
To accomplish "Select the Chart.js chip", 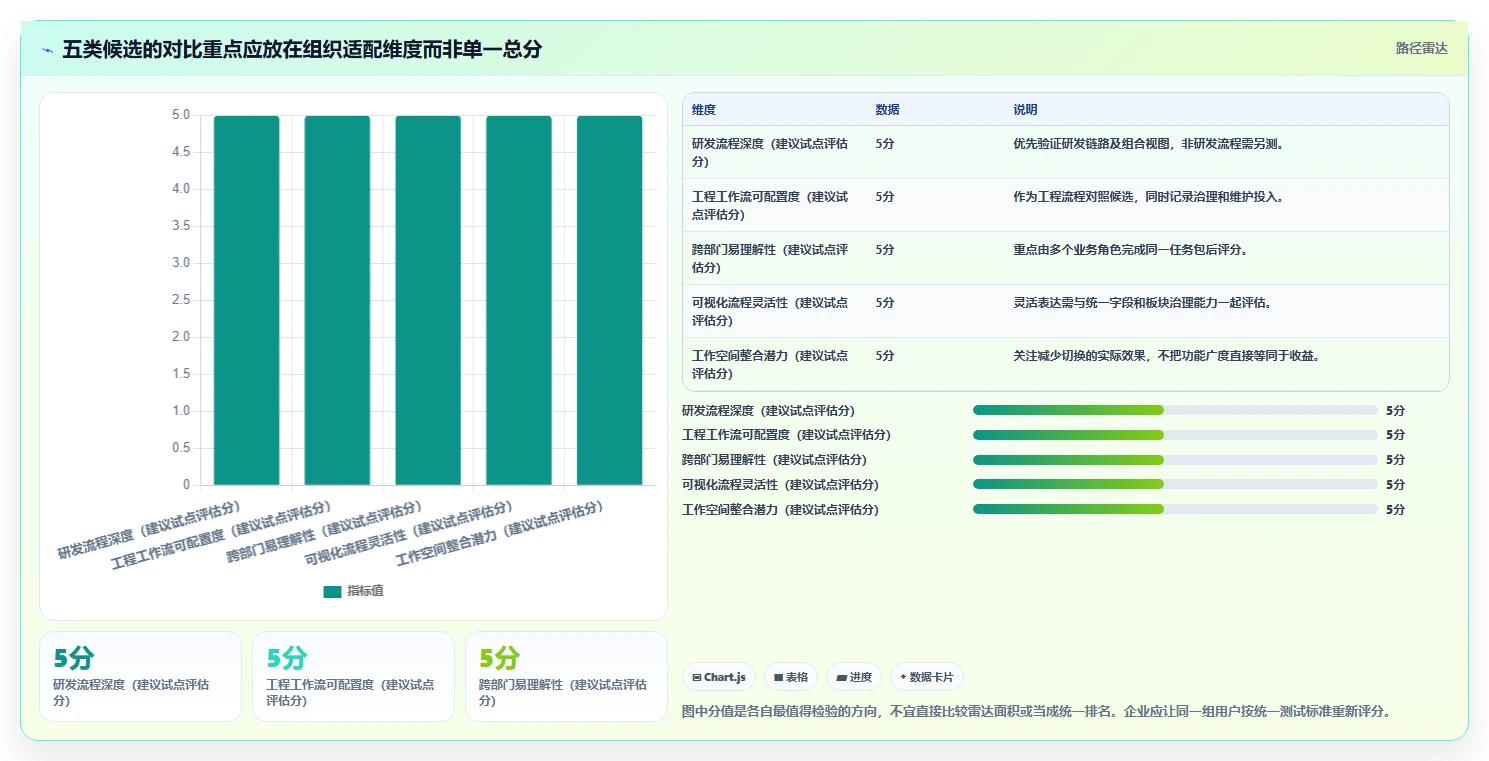I will pyautogui.click(x=719, y=677).
